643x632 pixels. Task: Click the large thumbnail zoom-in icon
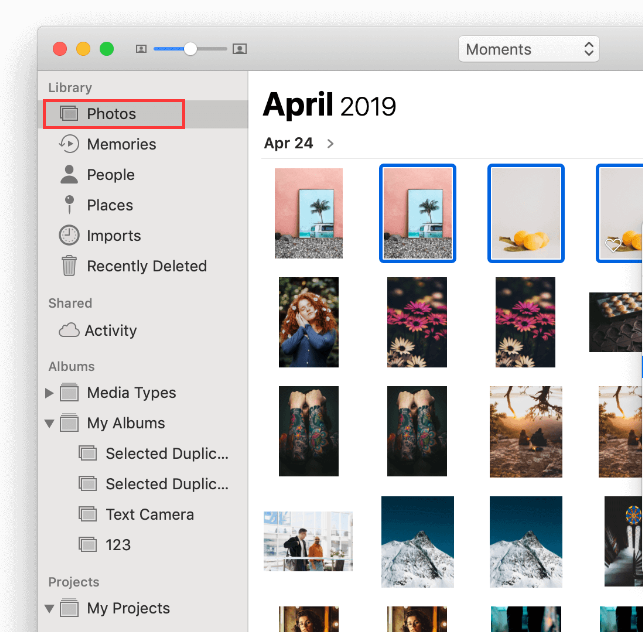[x=239, y=49]
